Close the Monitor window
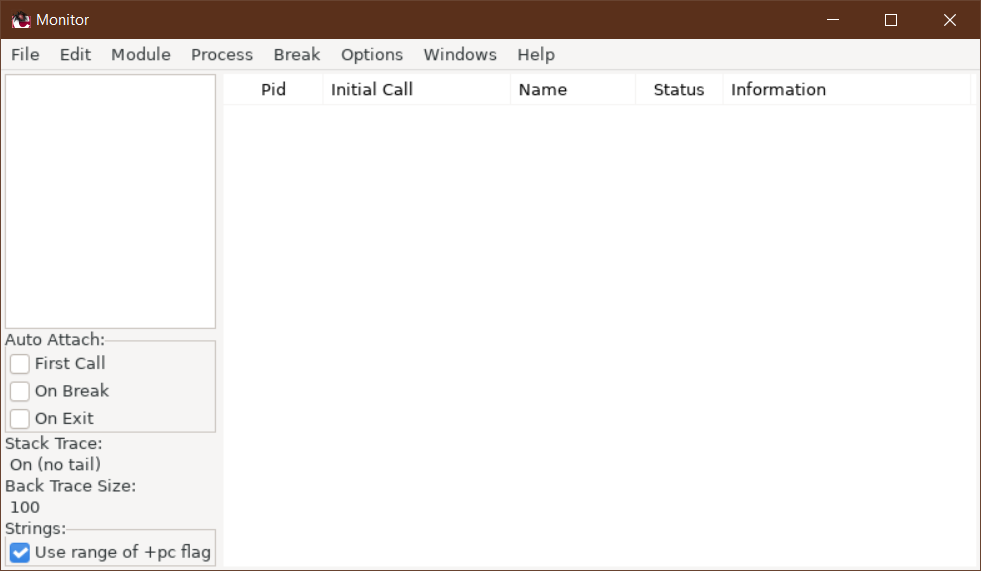Screen dimensions: 981x571 [950, 20]
